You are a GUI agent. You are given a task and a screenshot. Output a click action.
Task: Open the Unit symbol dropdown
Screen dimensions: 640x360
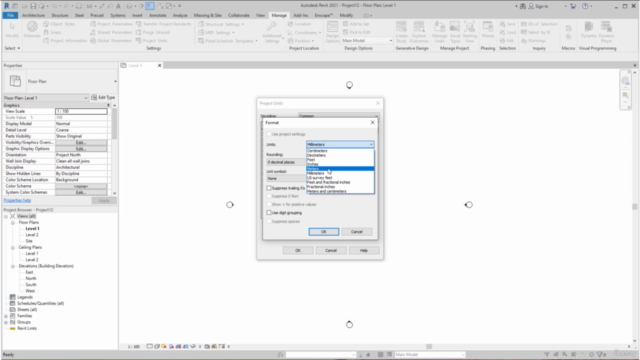point(286,178)
